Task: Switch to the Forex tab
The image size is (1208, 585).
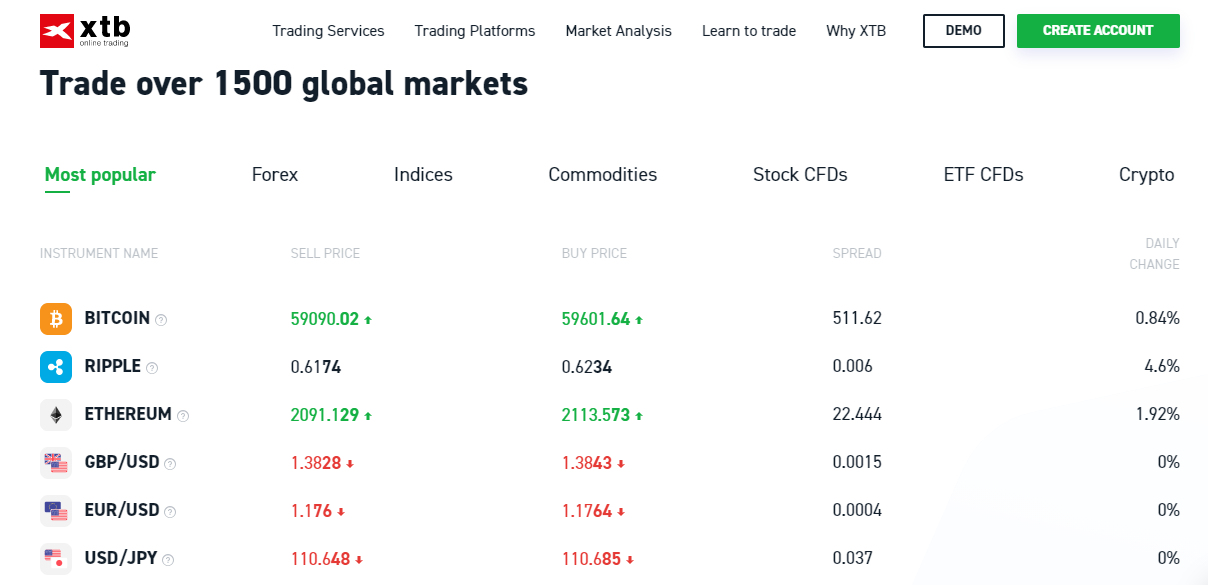Action: [275, 175]
